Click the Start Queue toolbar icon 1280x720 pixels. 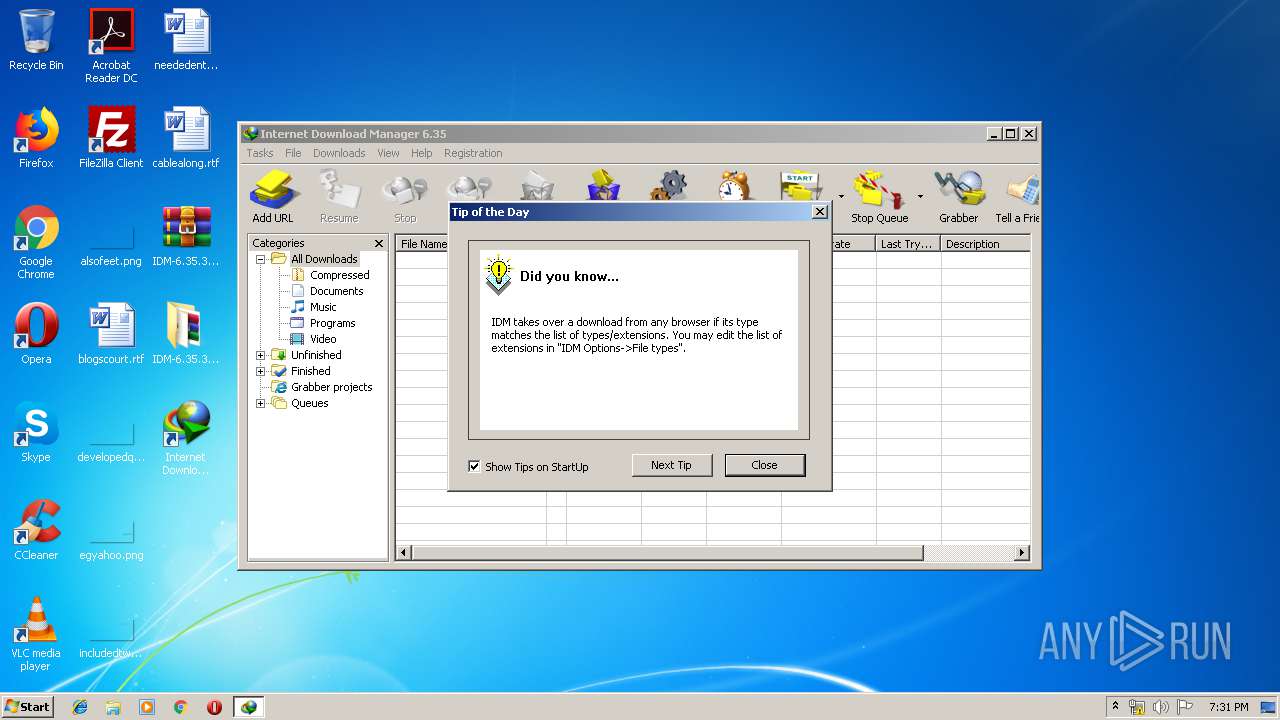click(801, 185)
